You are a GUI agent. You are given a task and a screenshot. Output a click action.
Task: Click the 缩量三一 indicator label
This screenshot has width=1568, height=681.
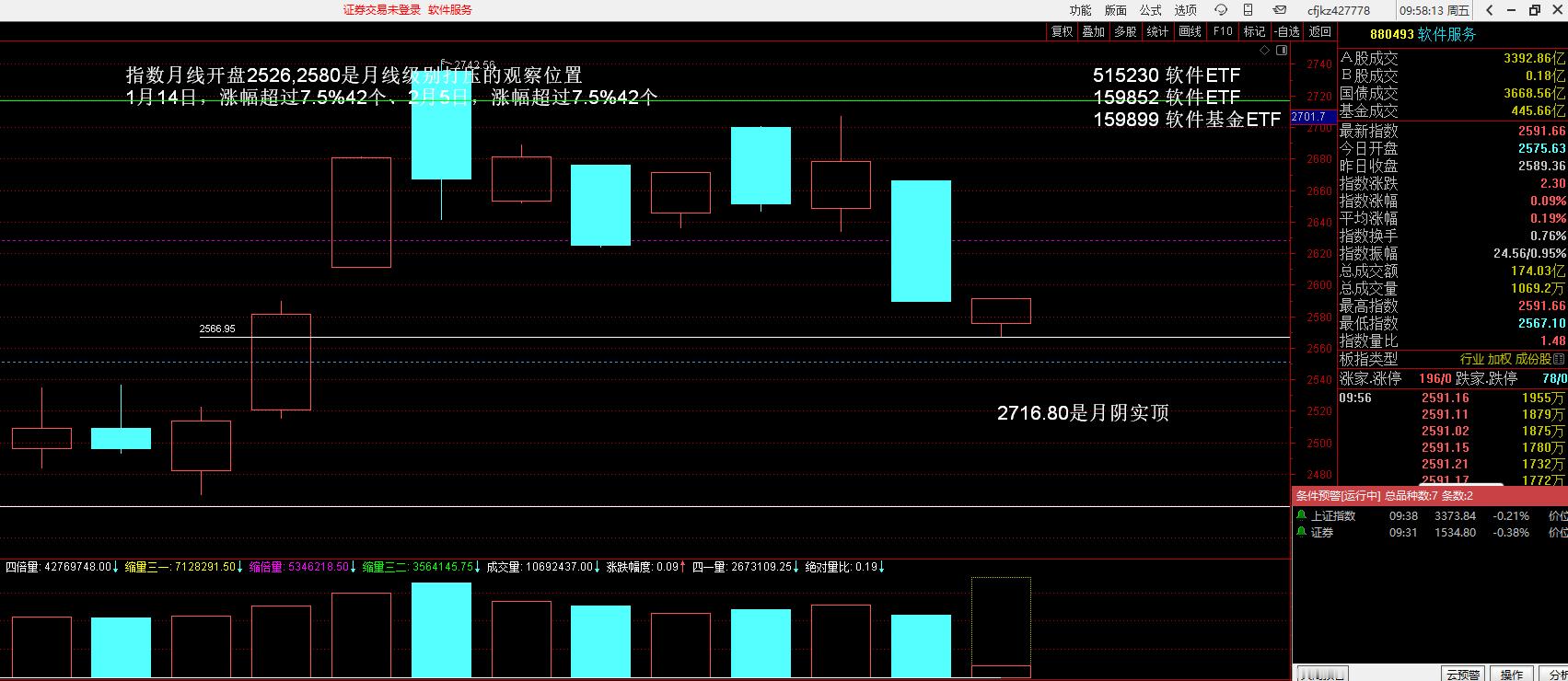[182, 567]
